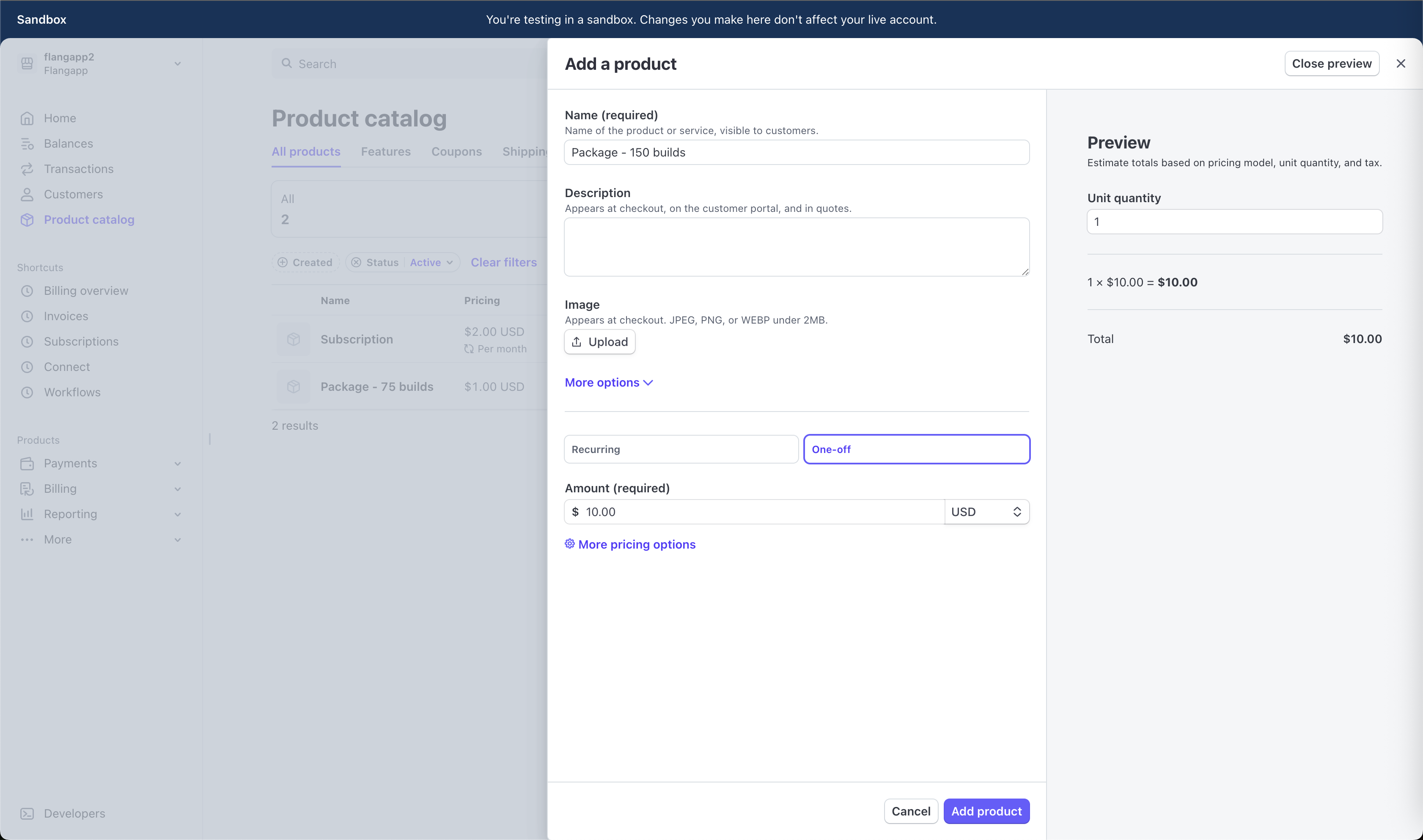This screenshot has height=840, width=1423.
Task: Remove Status filter via its x icon
Action: pos(356,263)
